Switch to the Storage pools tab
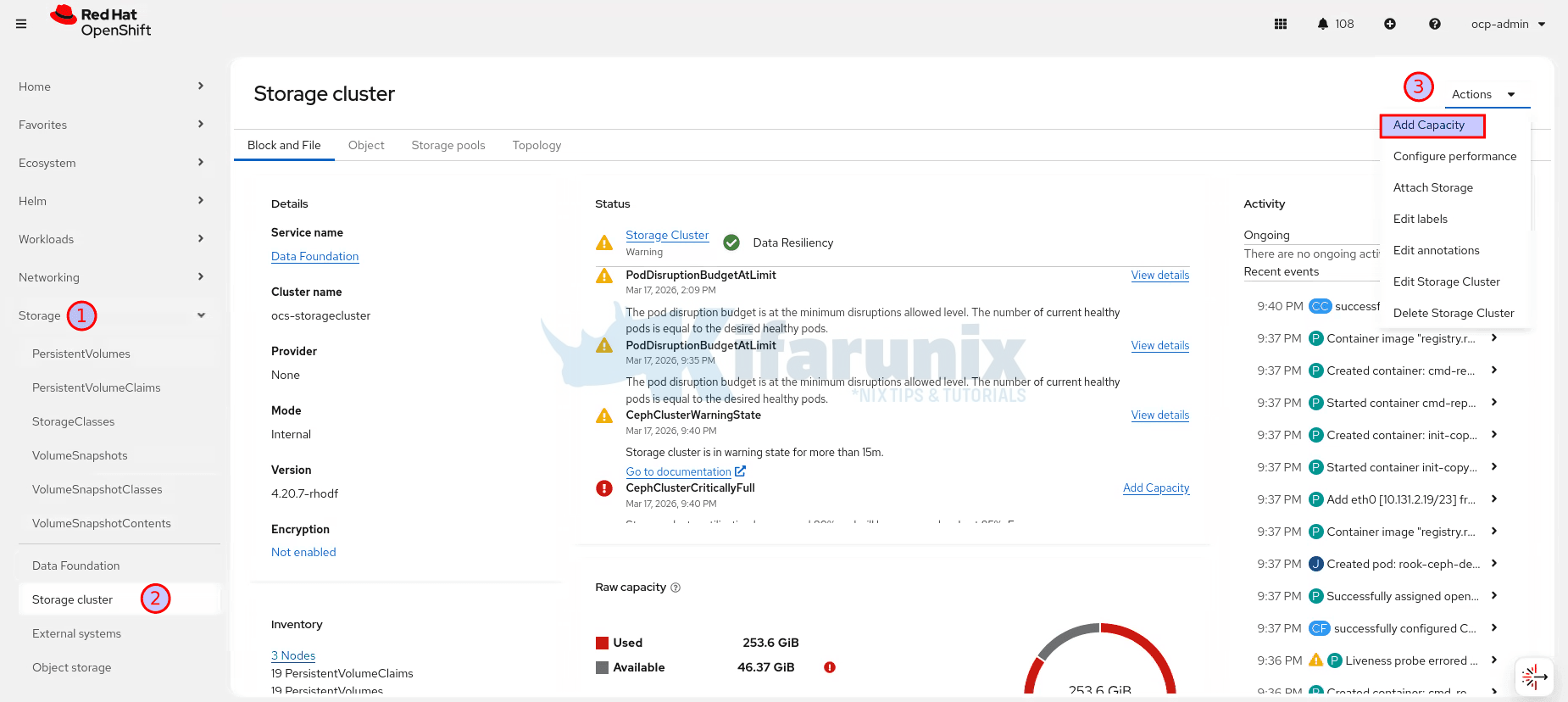Viewport: 1568px width, 702px height. point(448,145)
